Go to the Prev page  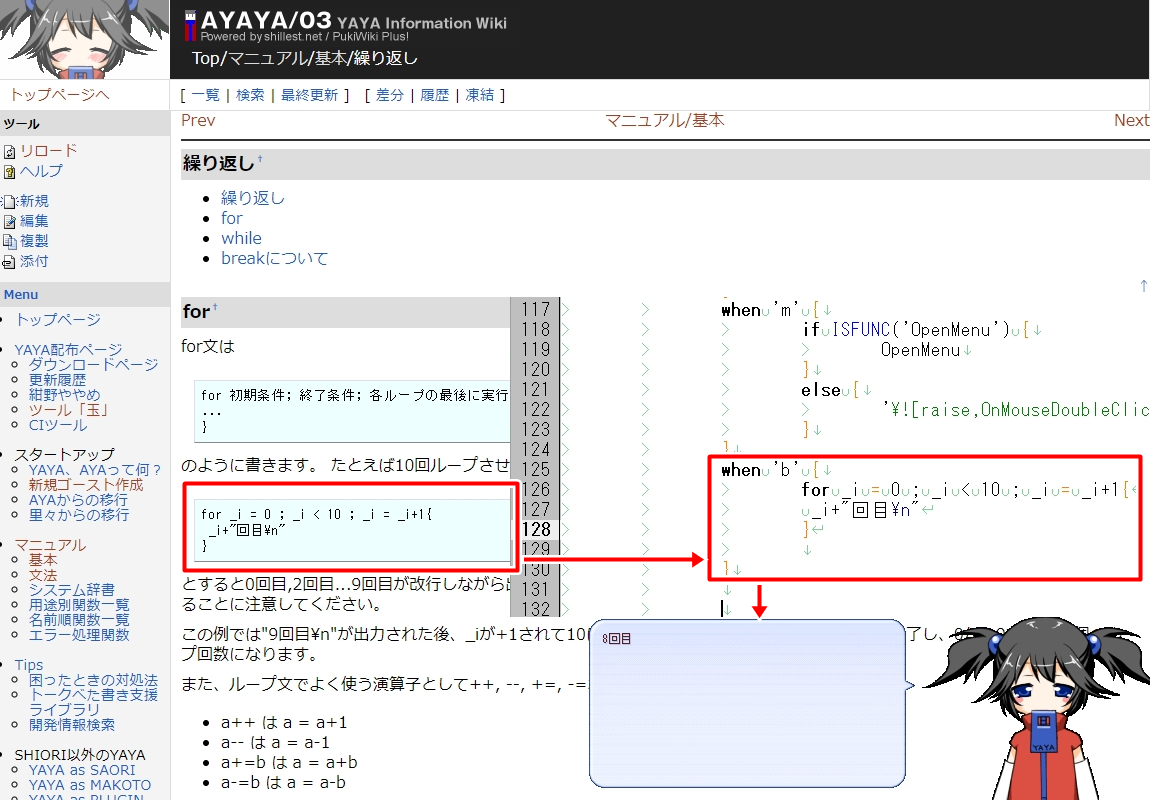click(198, 120)
